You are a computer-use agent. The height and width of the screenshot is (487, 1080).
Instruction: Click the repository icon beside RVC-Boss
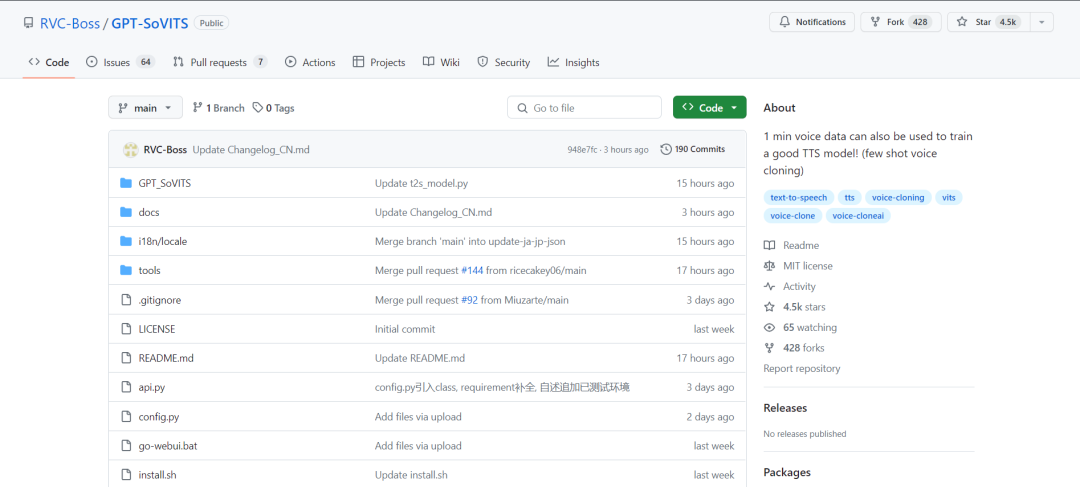click(x=28, y=23)
